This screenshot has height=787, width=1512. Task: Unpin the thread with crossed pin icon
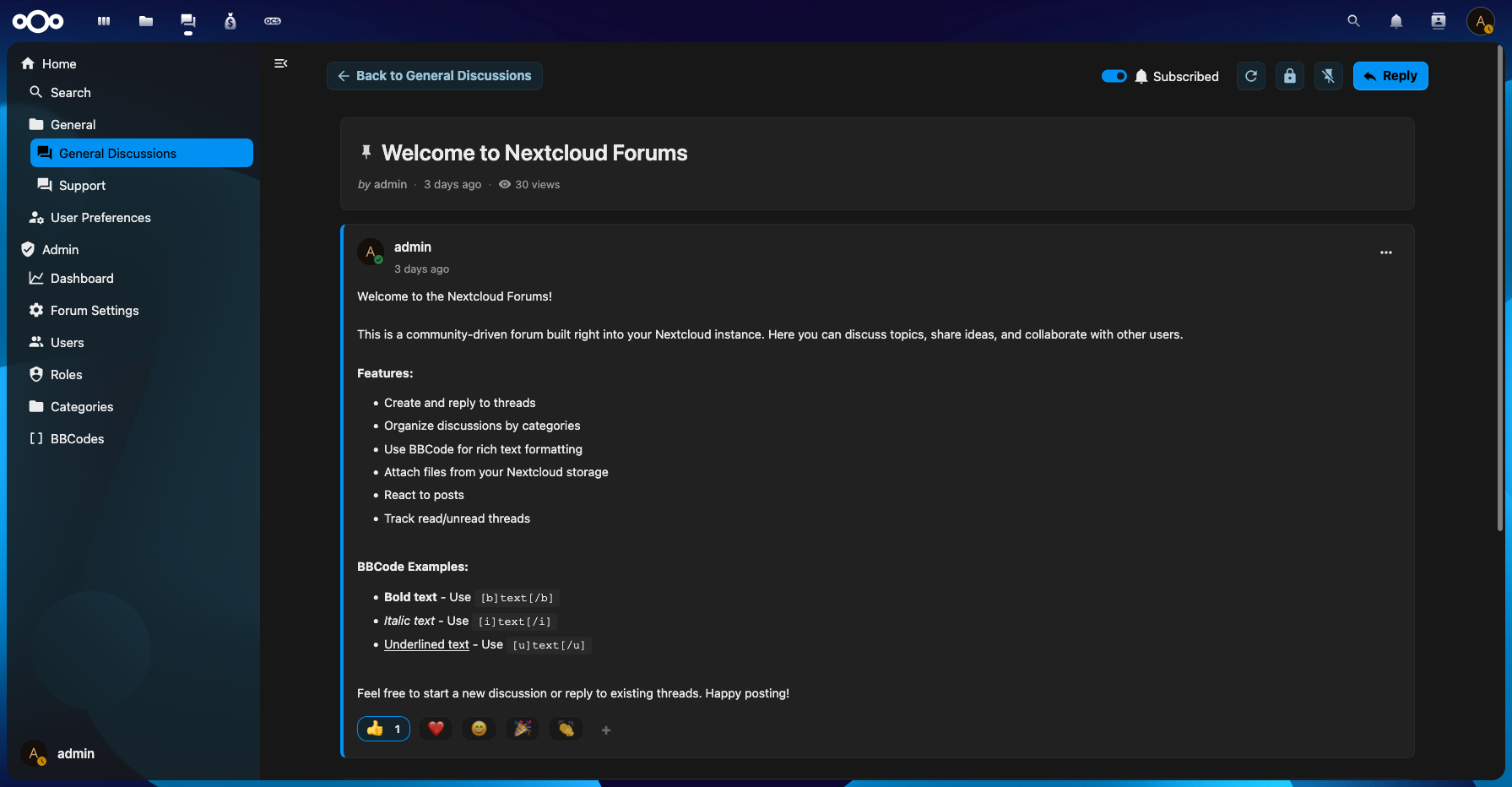pyautogui.click(x=1329, y=76)
